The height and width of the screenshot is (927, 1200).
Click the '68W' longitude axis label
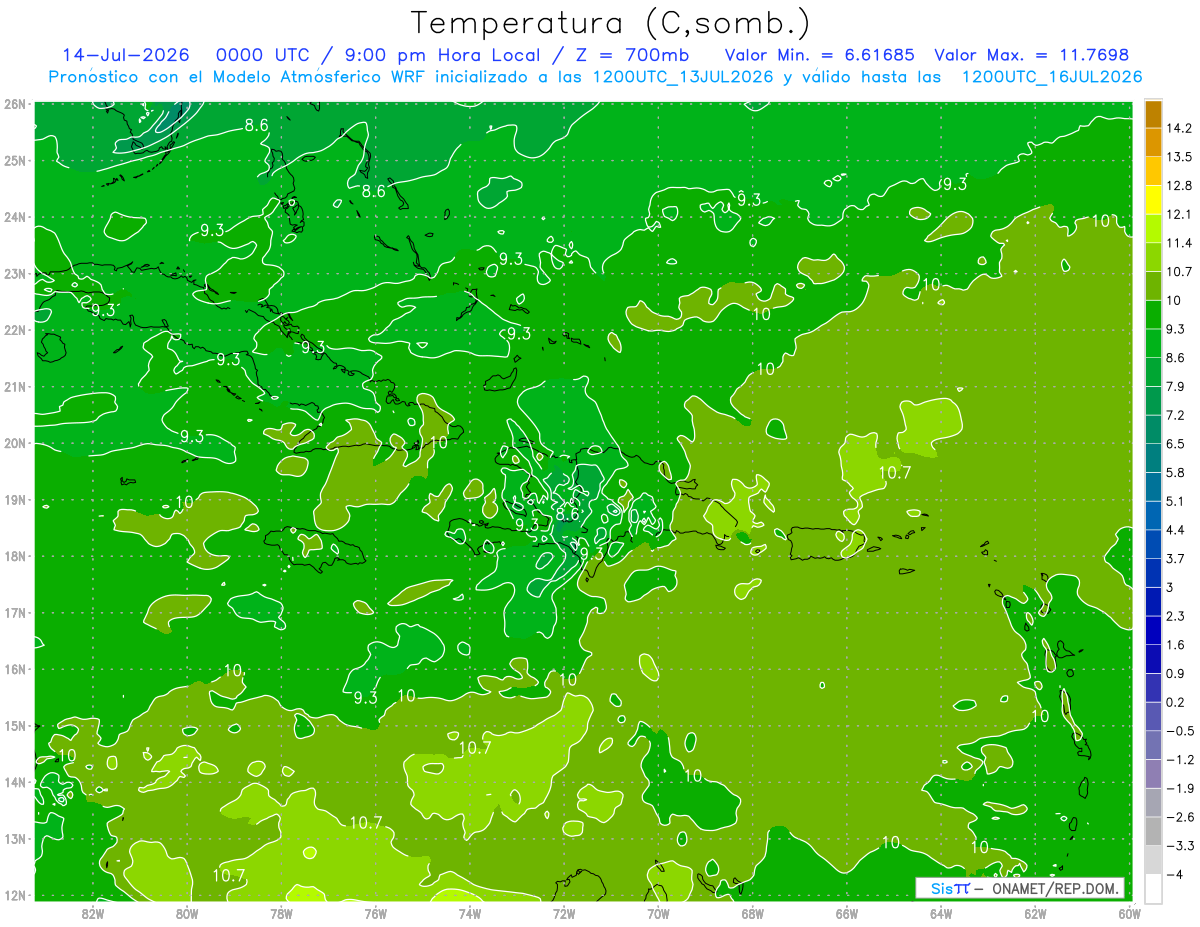(753, 913)
